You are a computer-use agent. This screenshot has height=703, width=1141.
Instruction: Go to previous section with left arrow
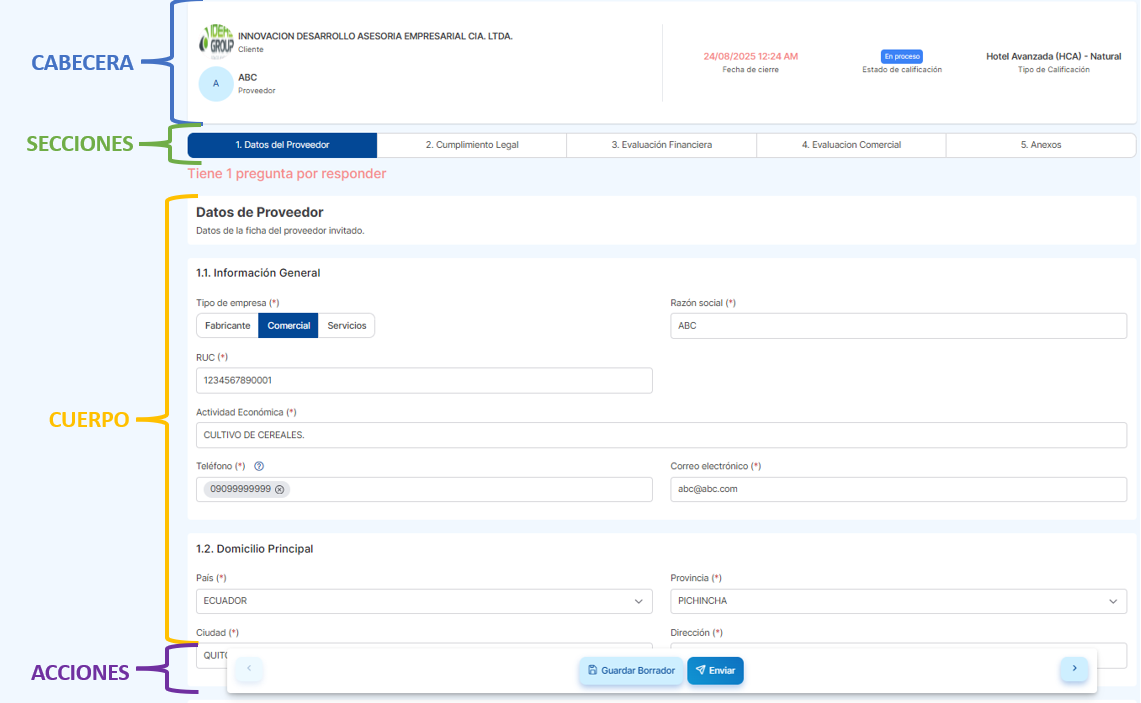249,669
